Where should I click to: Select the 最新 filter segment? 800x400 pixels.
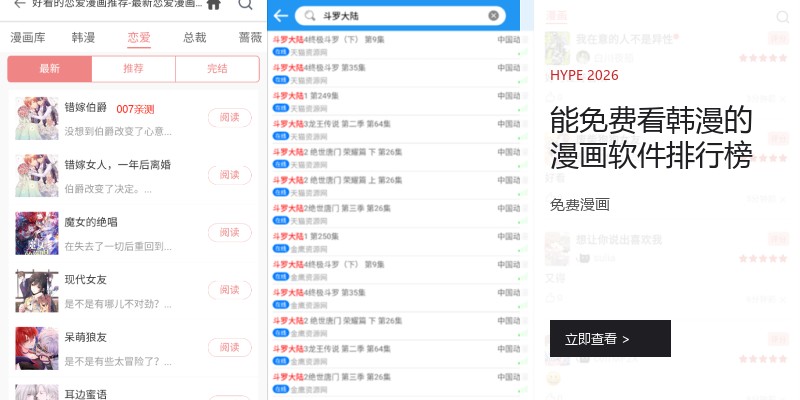49,69
